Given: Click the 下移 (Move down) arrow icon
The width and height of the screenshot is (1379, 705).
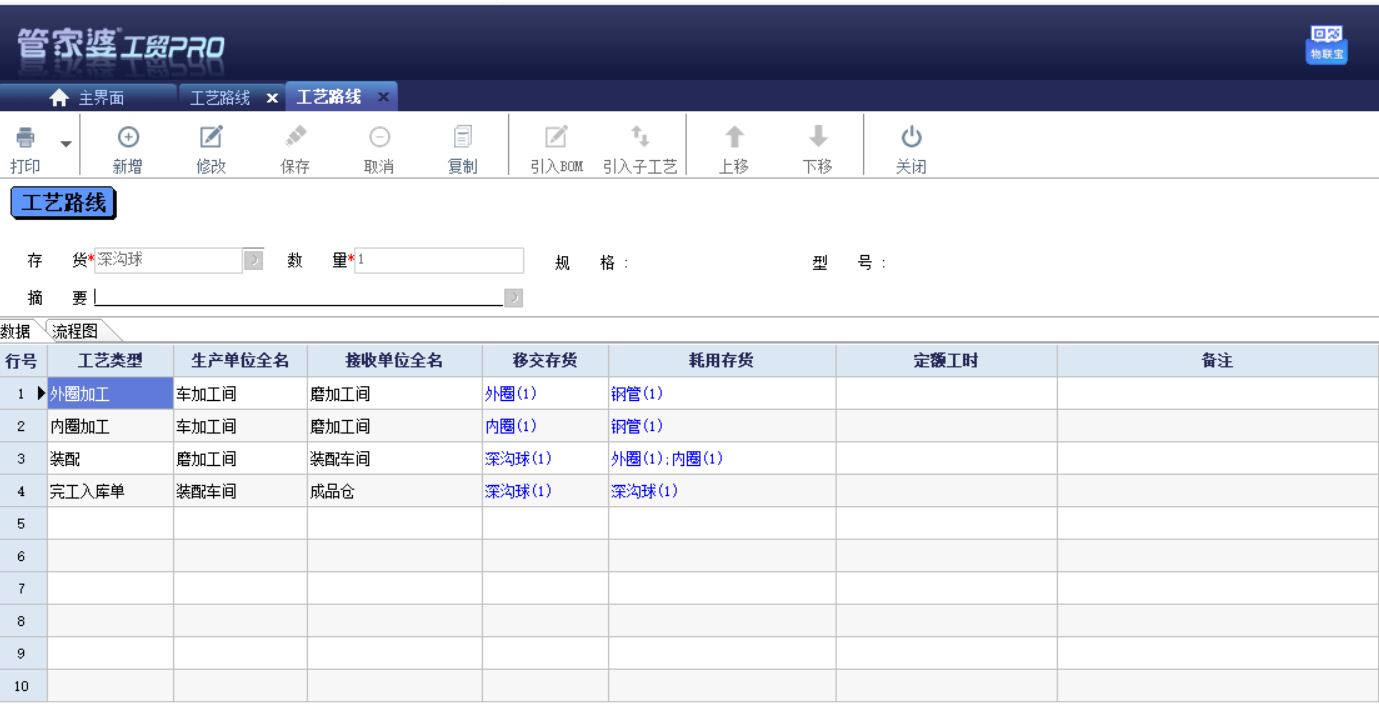Looking at the screenshot, I should [x=818, y=138].
